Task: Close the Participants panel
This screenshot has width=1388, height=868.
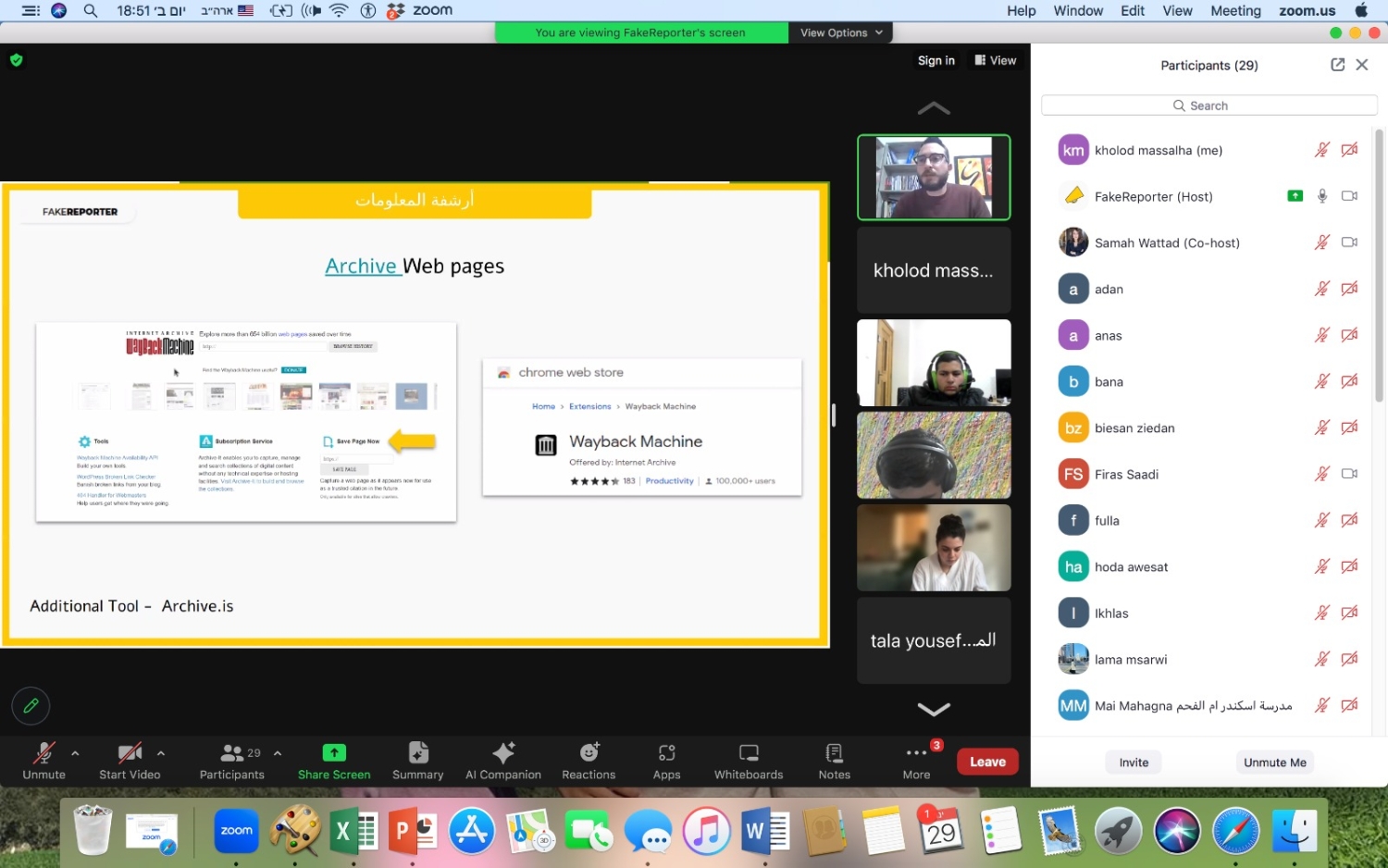Action: pos(1361,65)
